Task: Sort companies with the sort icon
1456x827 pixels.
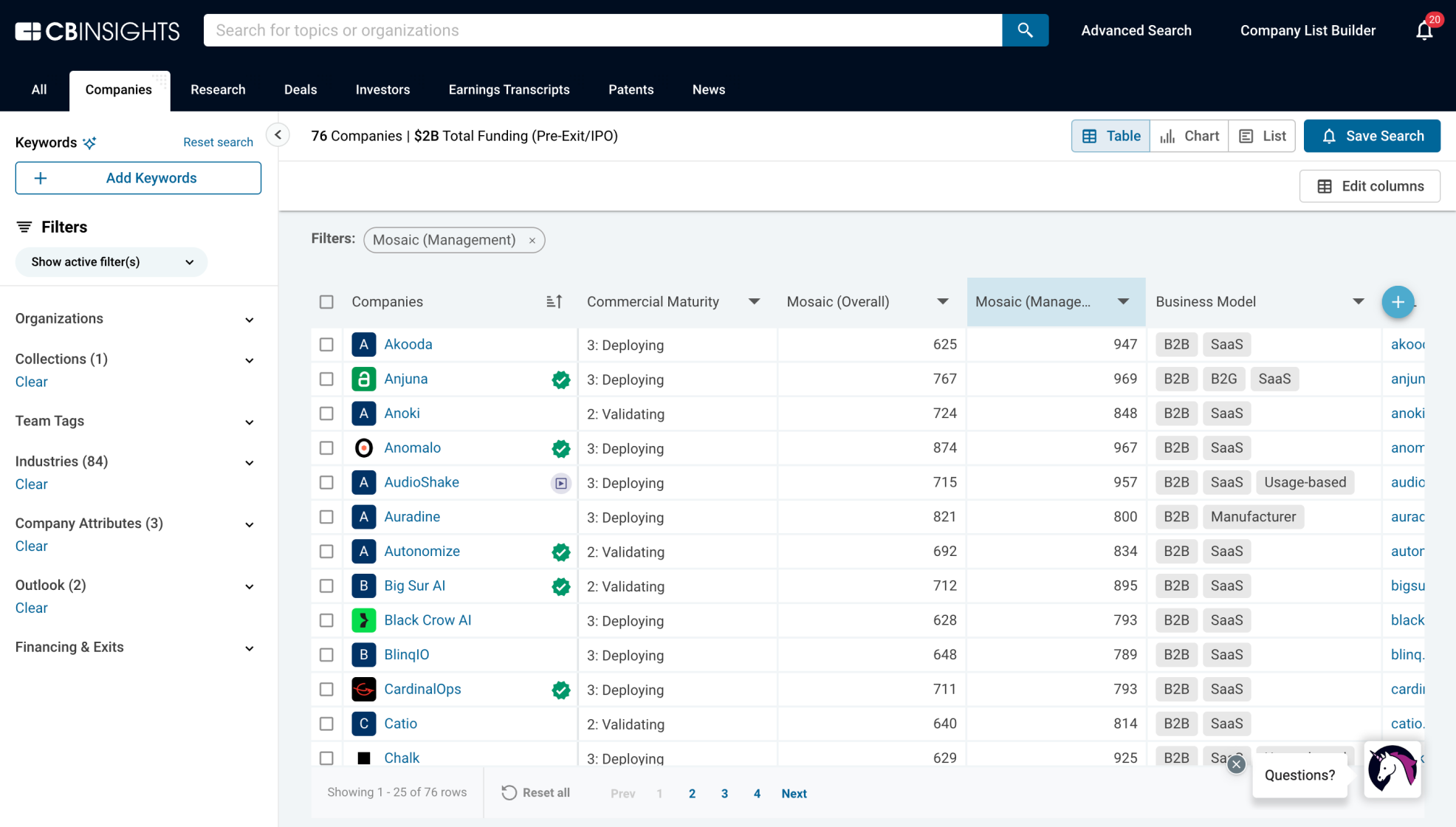Action: 554,301
